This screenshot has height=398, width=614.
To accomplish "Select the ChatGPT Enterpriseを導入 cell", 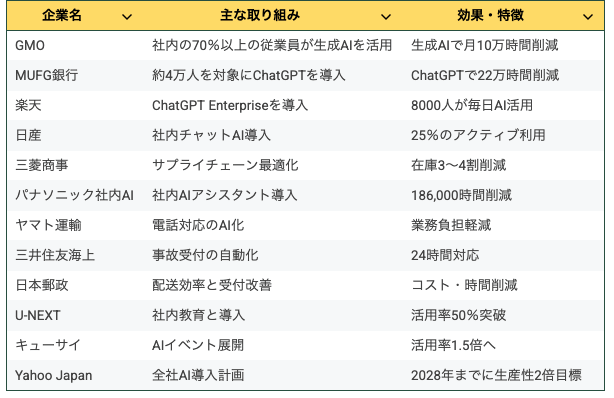I will click(230, 105).
